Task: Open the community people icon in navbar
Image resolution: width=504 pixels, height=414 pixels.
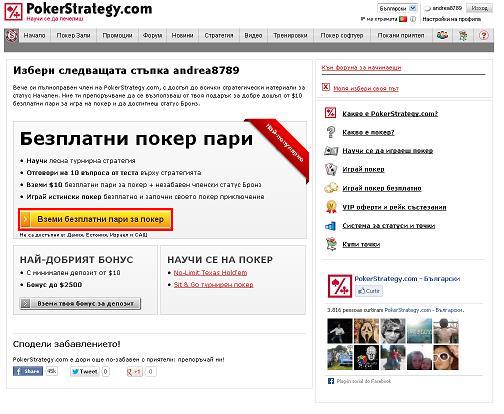Action: (442, 35)
